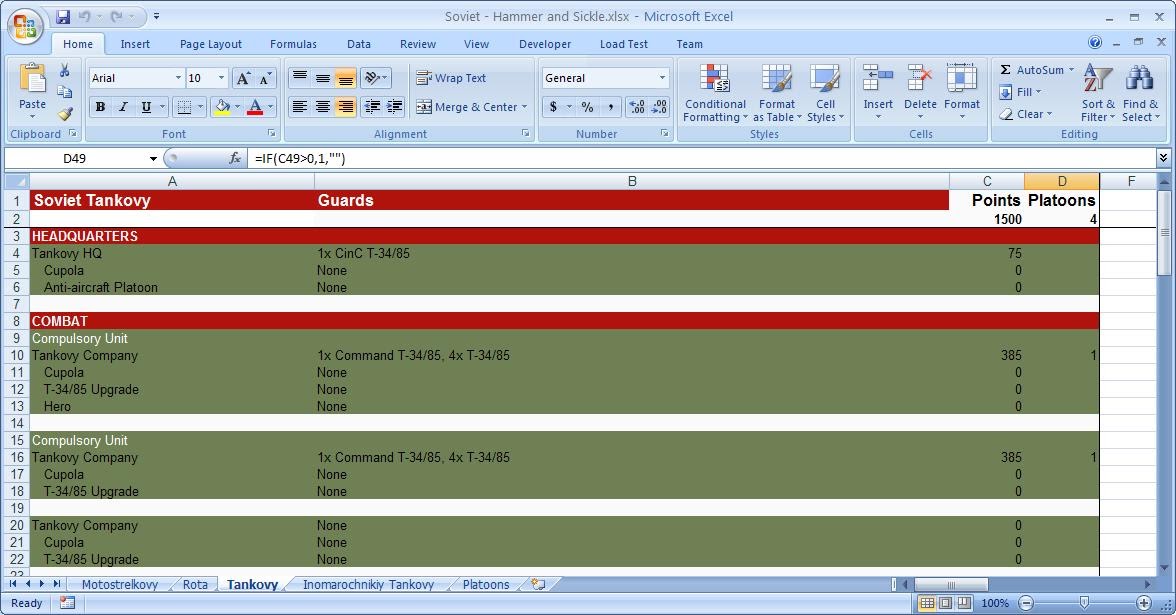Open Find & Select menu

pos(1140,93)
